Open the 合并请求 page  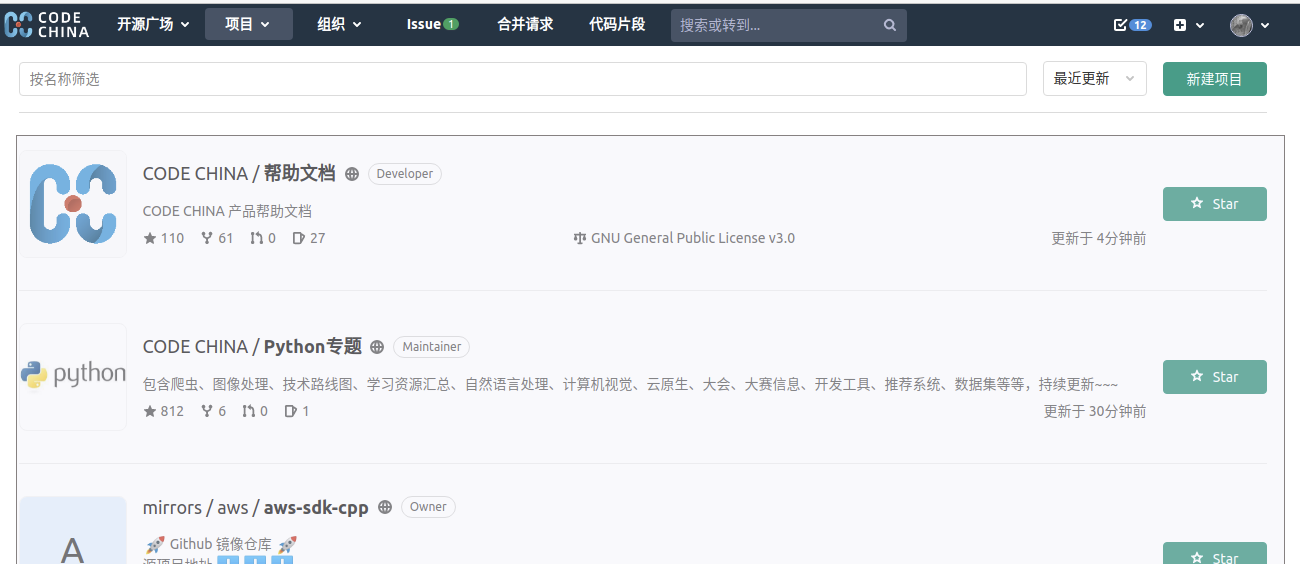525,24
